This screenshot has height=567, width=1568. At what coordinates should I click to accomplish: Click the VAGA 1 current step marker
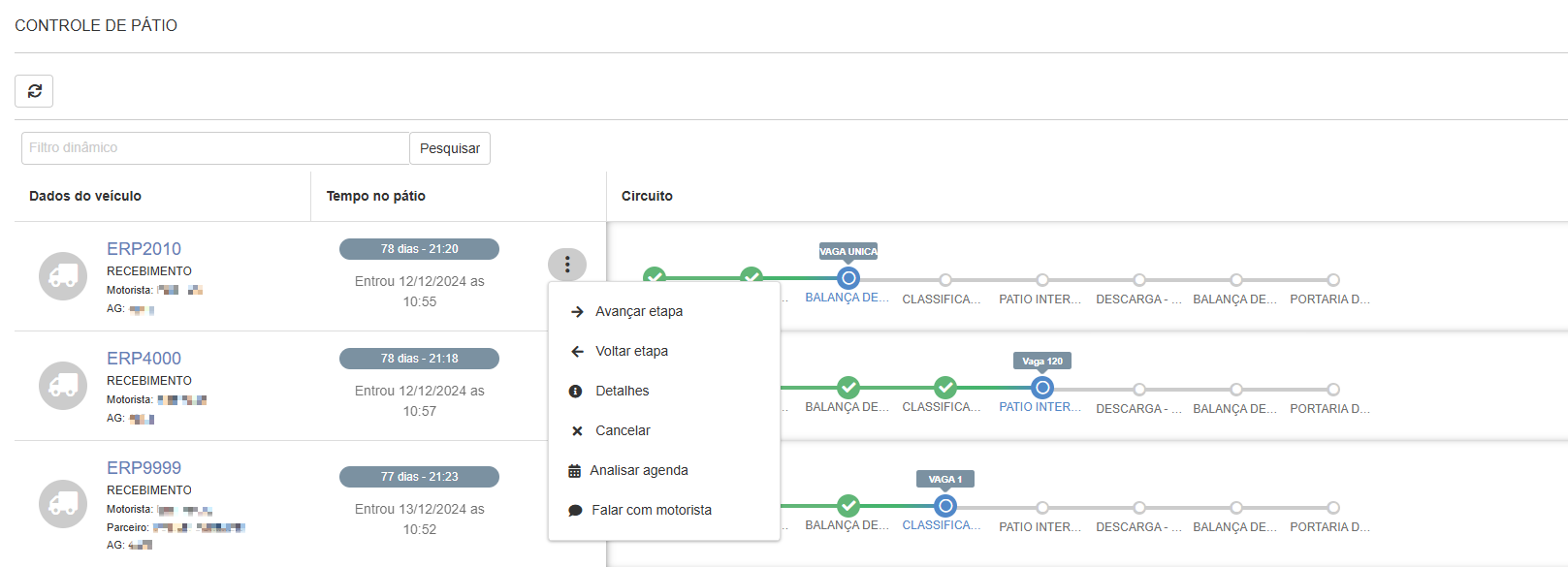[x=945, y=506]
